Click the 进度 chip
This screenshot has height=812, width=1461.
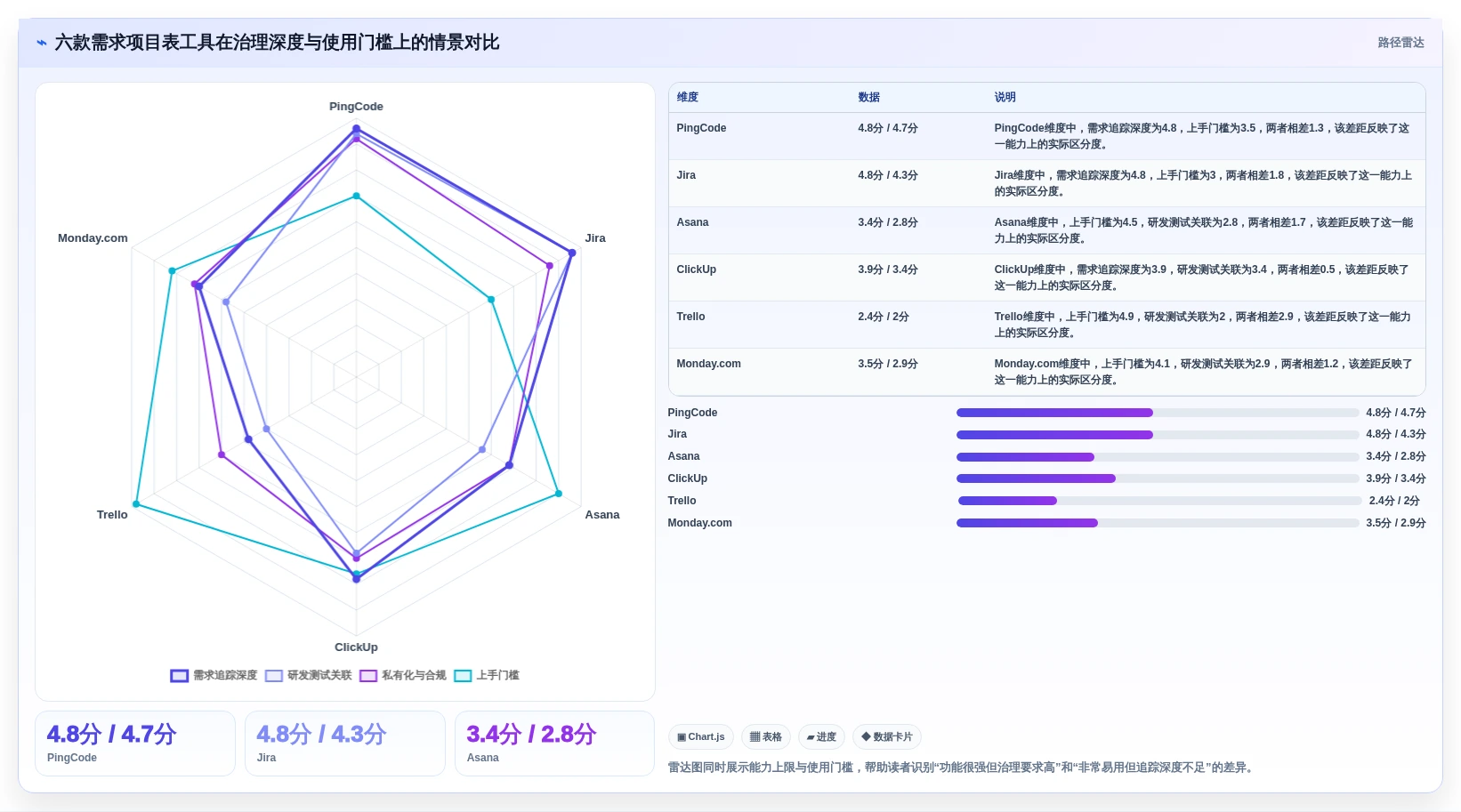[821, 737]
